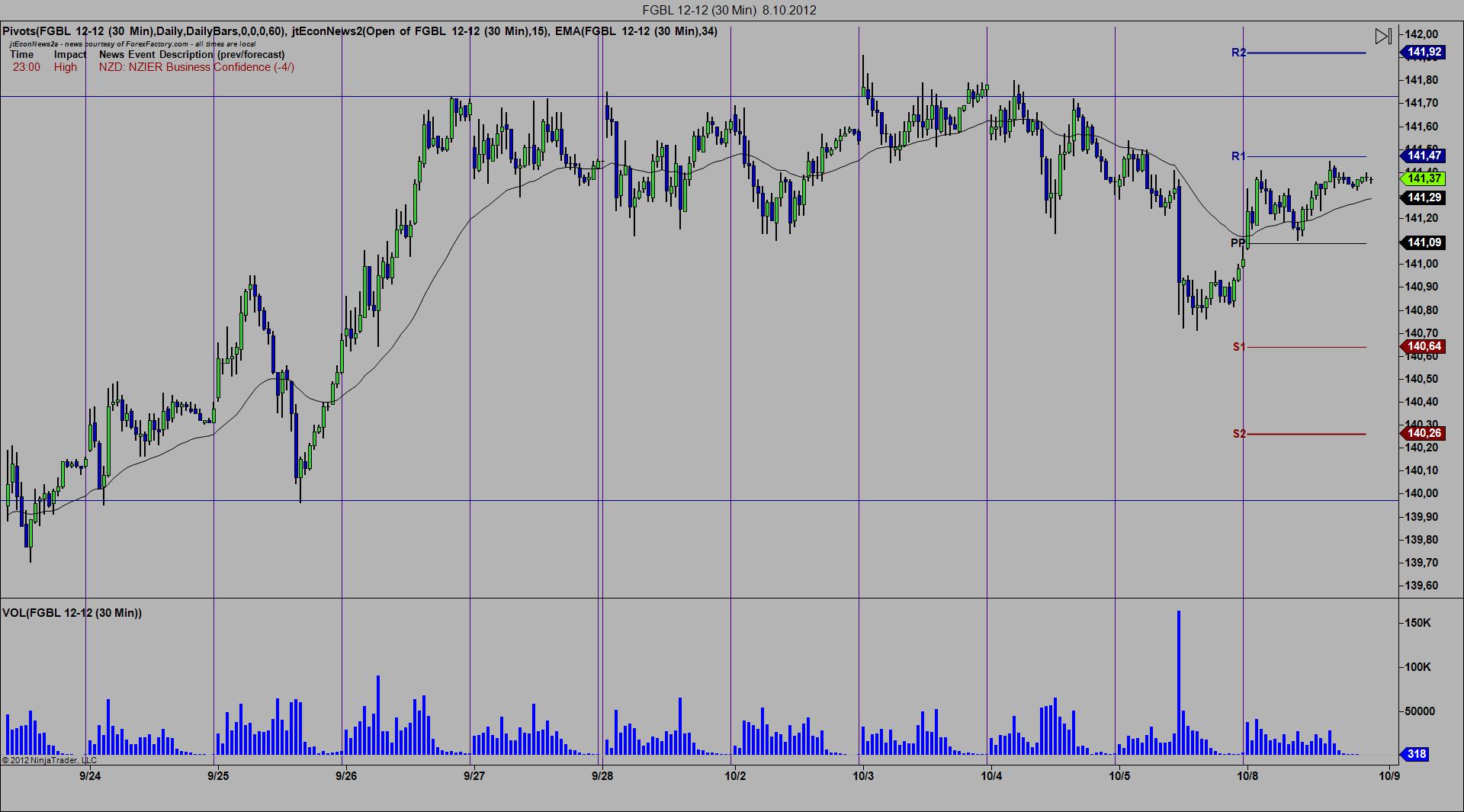Click the 141,60 price axis label

tap(1421, 127)
